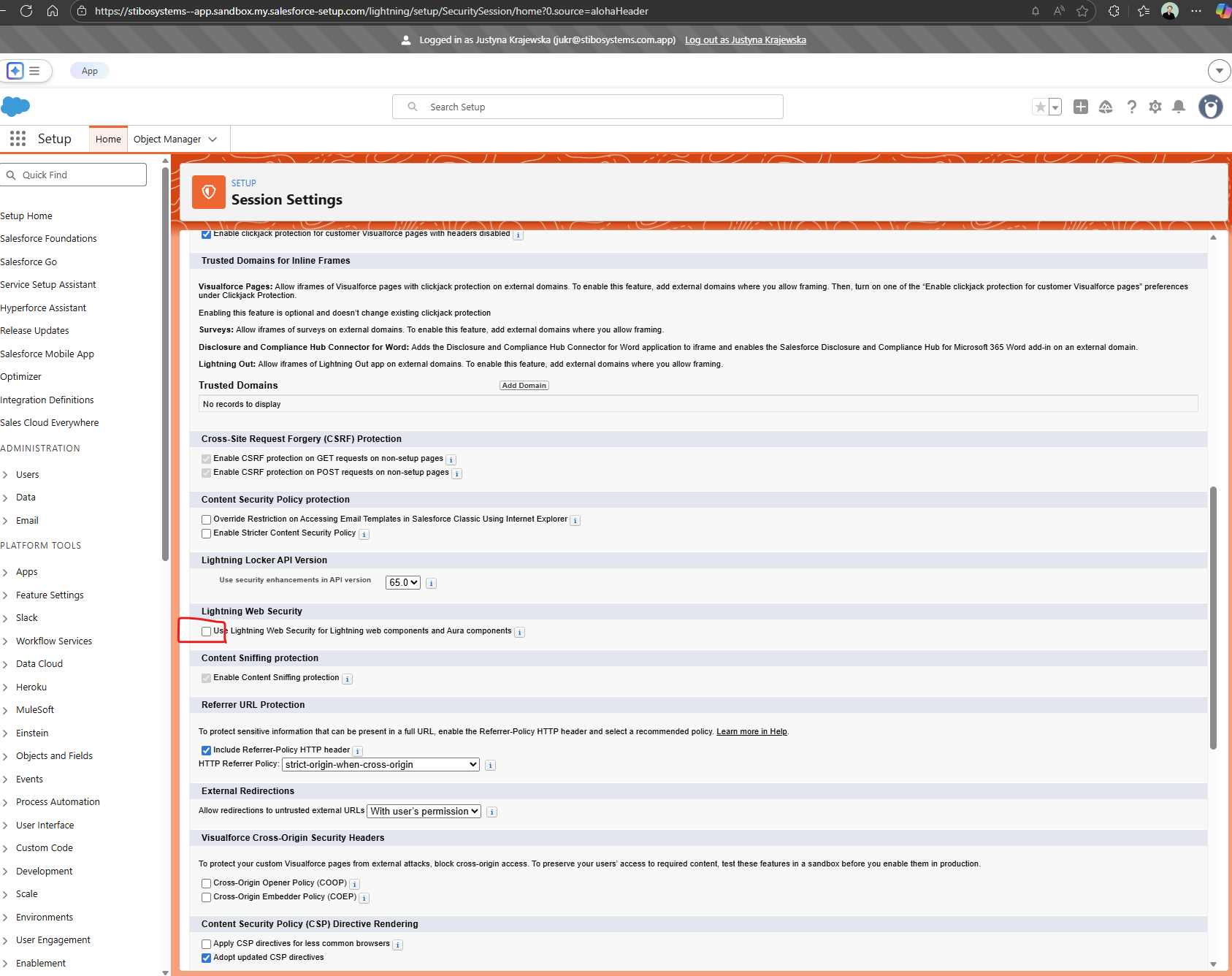
Task: Check Enable Stricter Content Security Policy
Action: pos(207,534)
